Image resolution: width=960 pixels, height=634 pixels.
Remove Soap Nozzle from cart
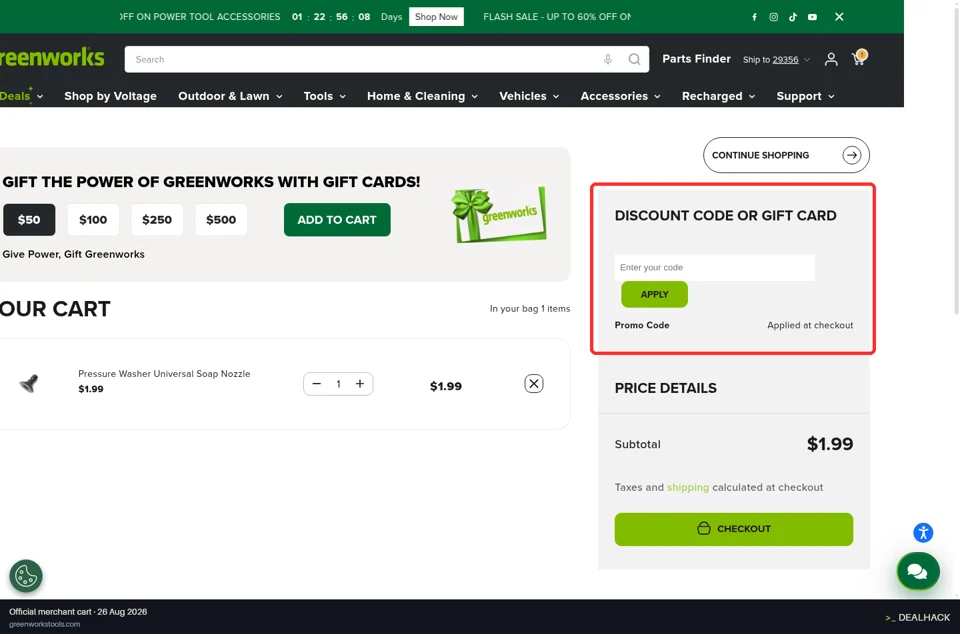pyautogui.click(x=533, y=384)
